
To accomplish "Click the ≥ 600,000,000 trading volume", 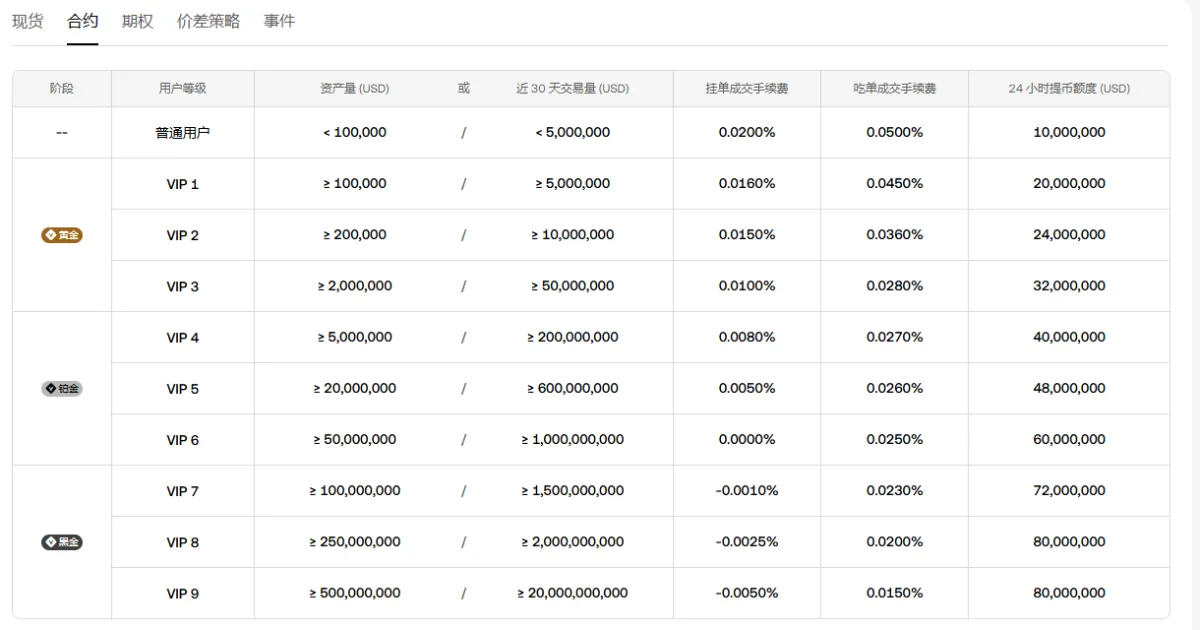I will click(573, 388).
